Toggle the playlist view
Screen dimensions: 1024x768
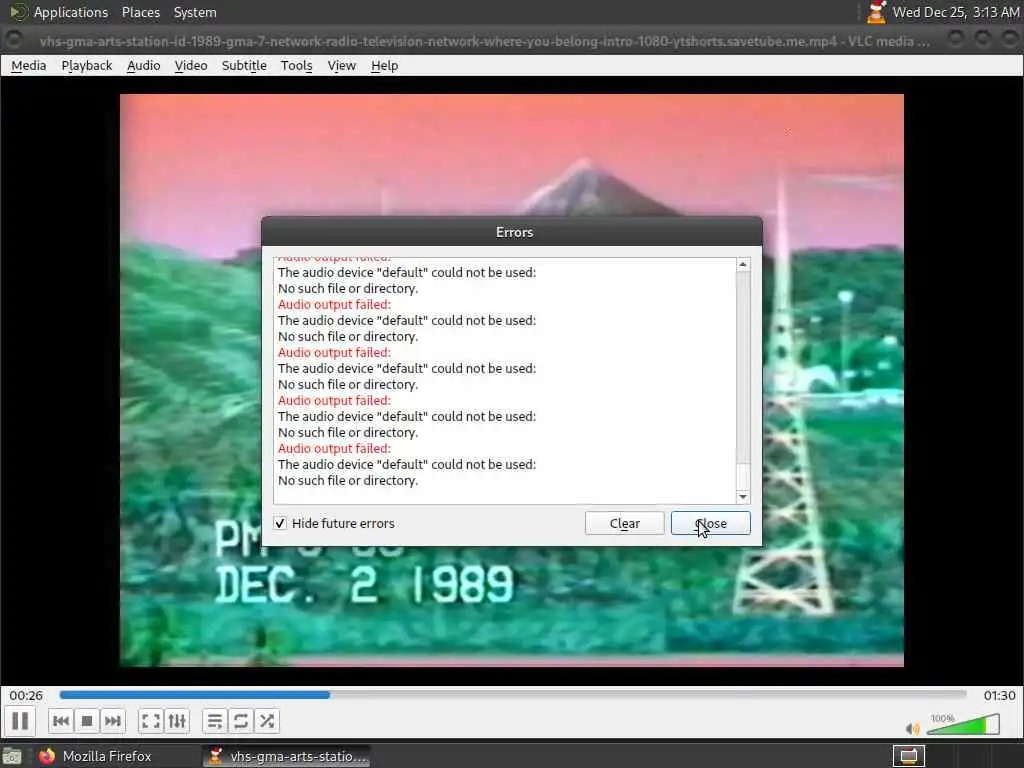pos(214,721)
